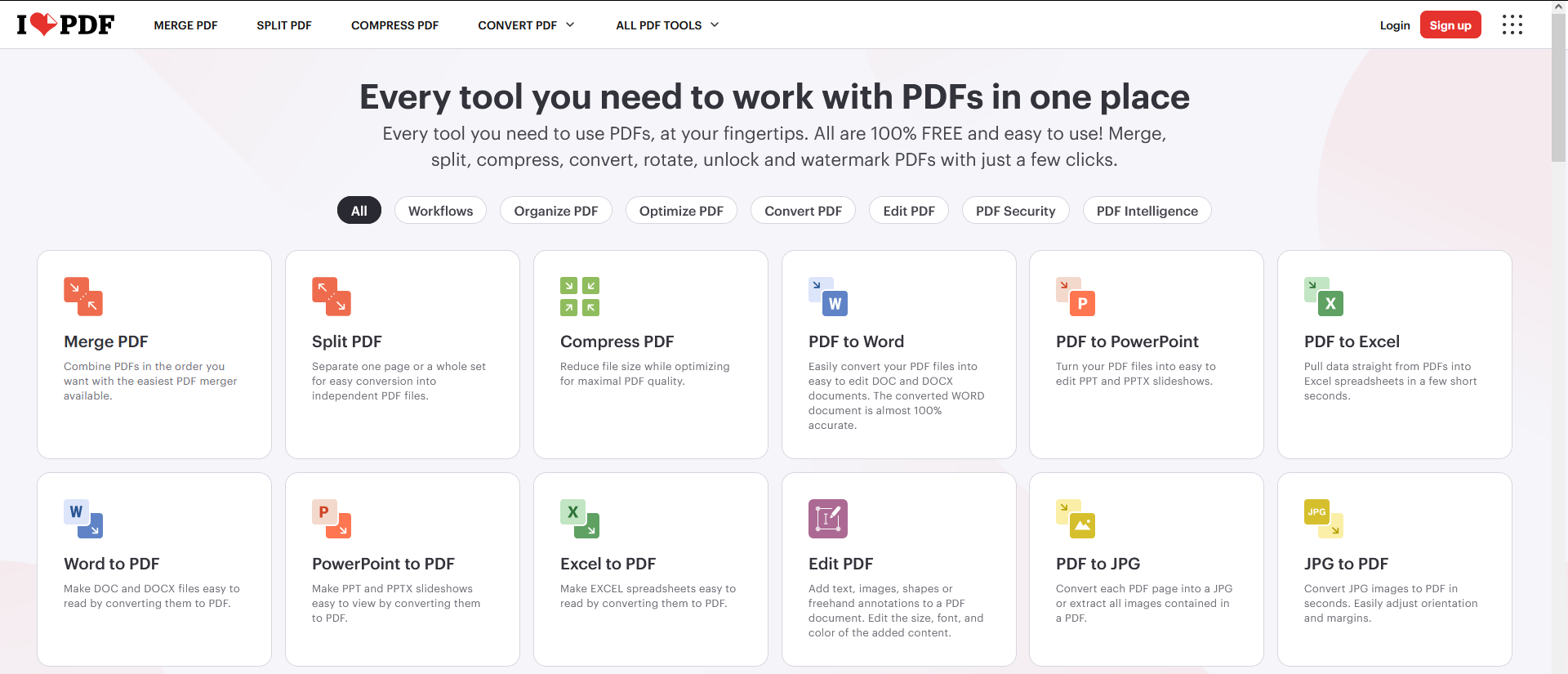Click the PDF to PowerPoint icon

point(1076,297)
